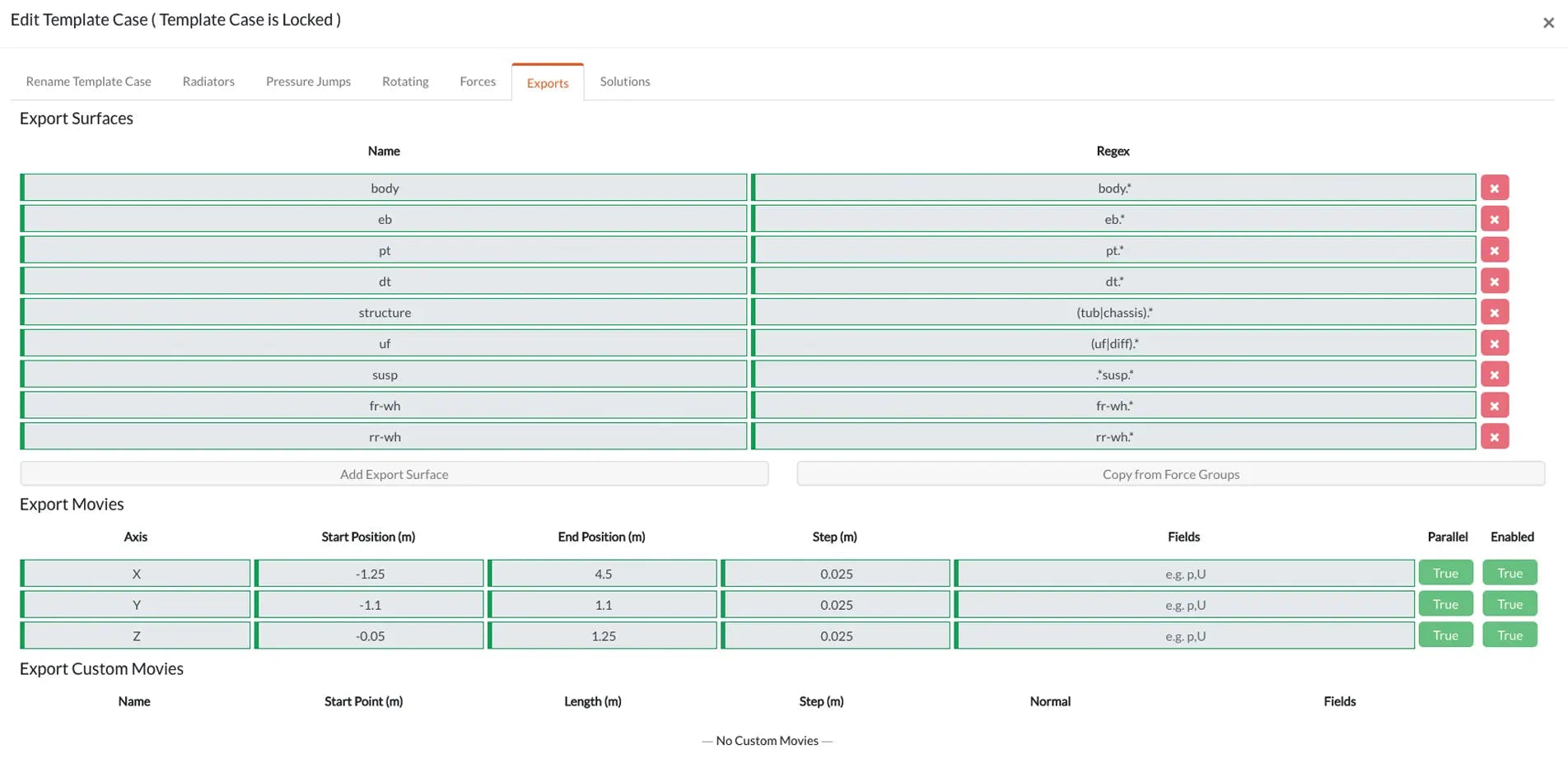The height and width of the screenshot is (763, 1568).
Task: Click the Add Export Surface button
Action: click(394, 474)
